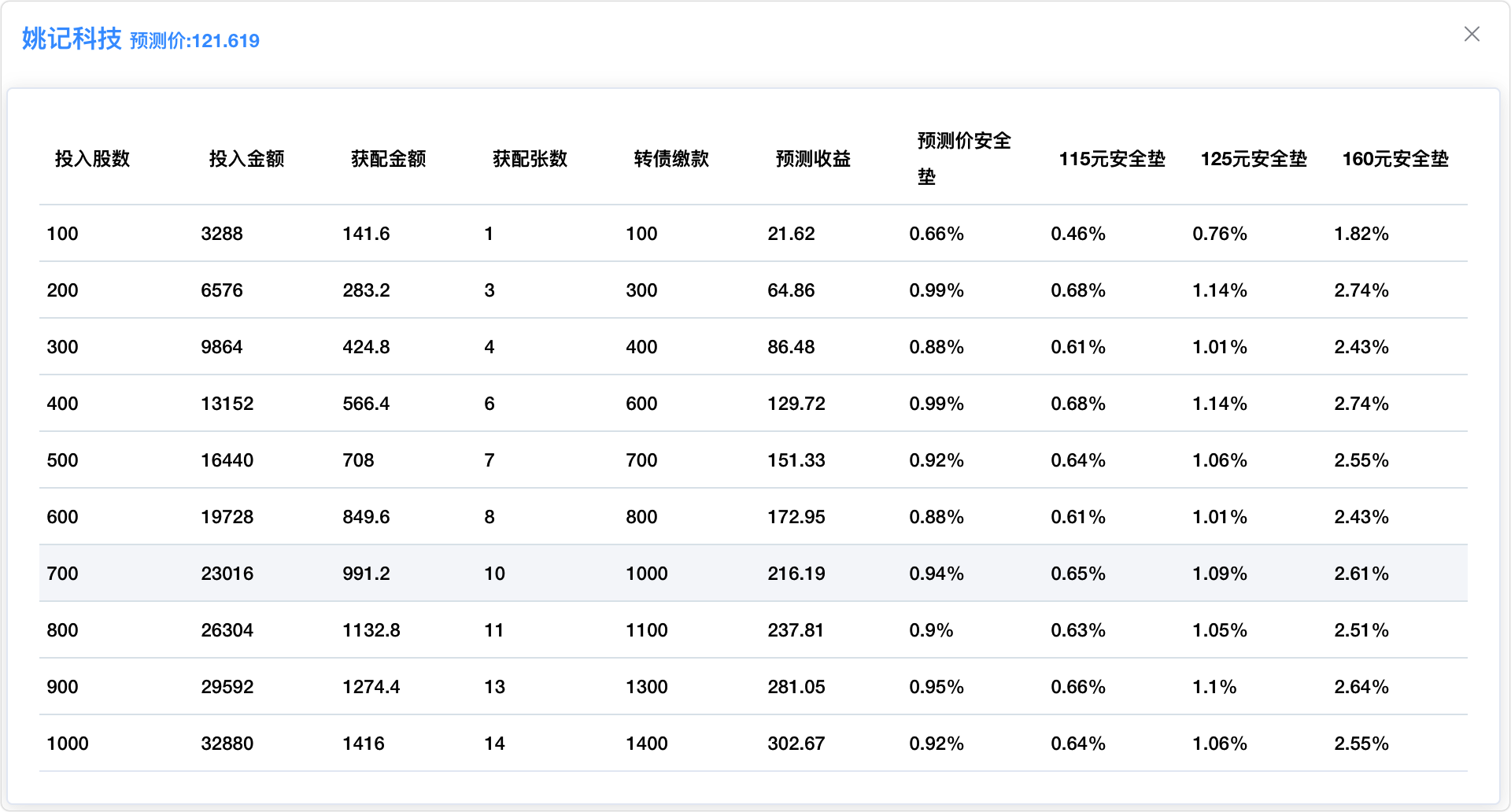The image size is (1511, 812).
Task: Click the 1.1% value in 900 row
Action: click(x=1214, y=687)
